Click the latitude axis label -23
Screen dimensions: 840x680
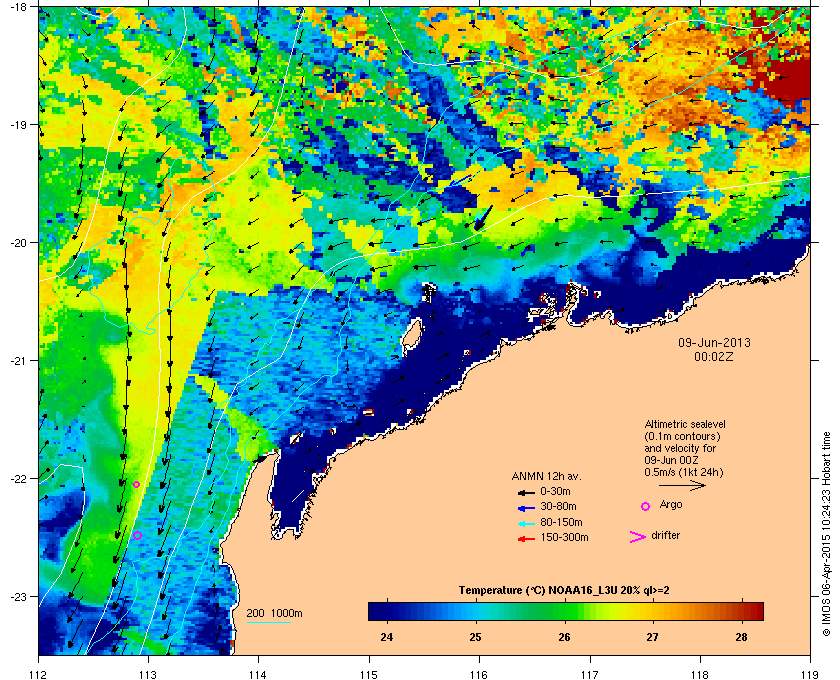pyautogui.click(x=18, y=596)
